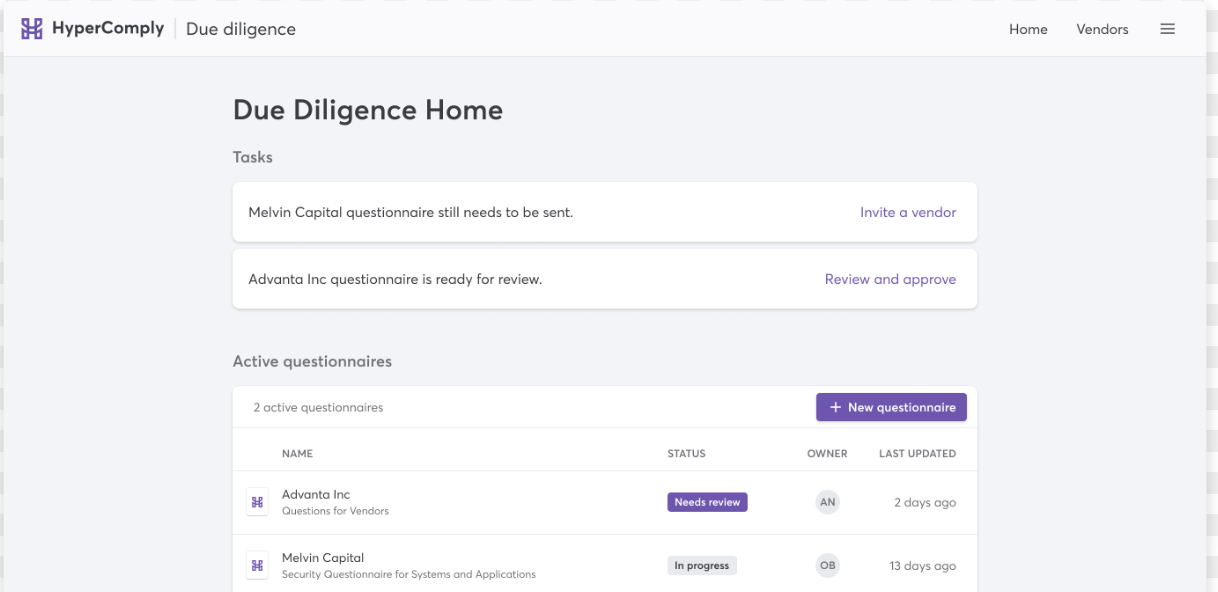
Task: Select the Melvin Capital questionnaire task message
Action: coord(411,212)
